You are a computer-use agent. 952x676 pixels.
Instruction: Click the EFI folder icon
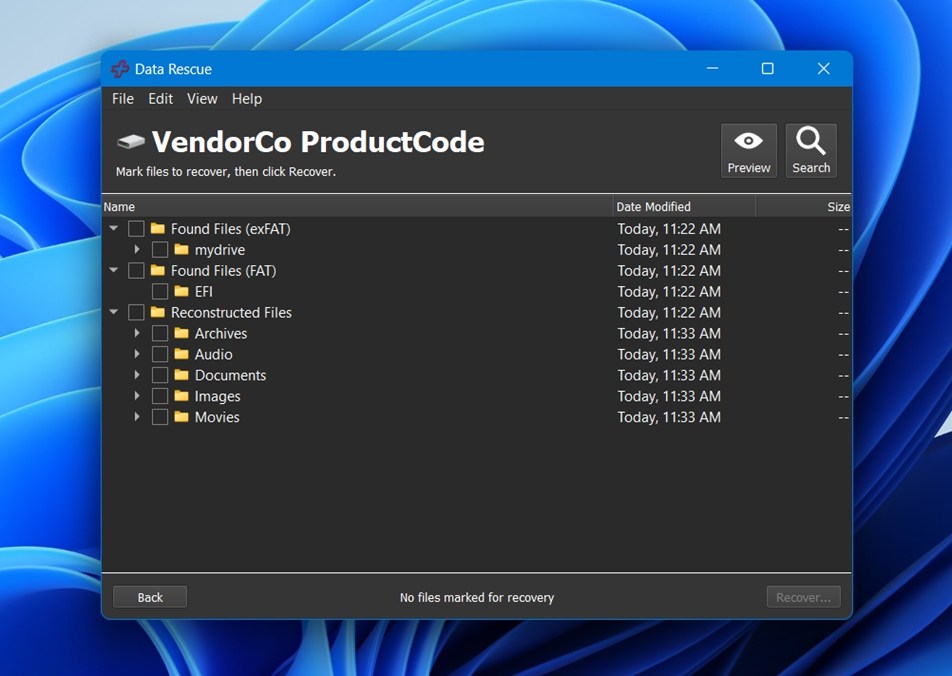point(182,291)
